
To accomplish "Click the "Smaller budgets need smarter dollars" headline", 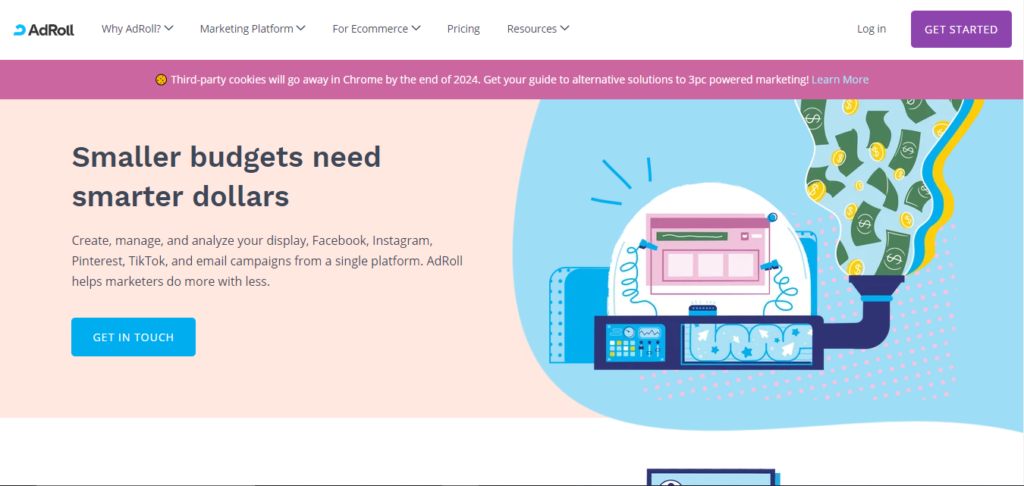I will pos(226,176).
